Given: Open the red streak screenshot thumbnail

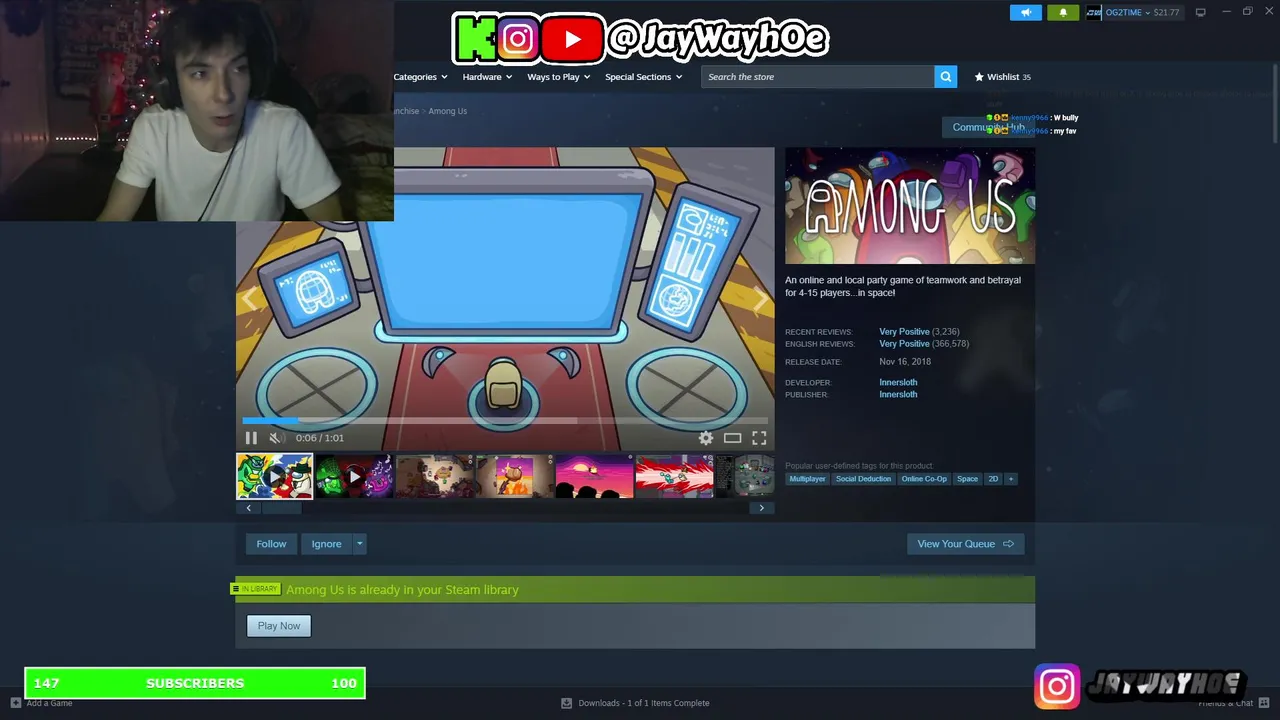Looking at the screenshot, I should coord(674,477).
